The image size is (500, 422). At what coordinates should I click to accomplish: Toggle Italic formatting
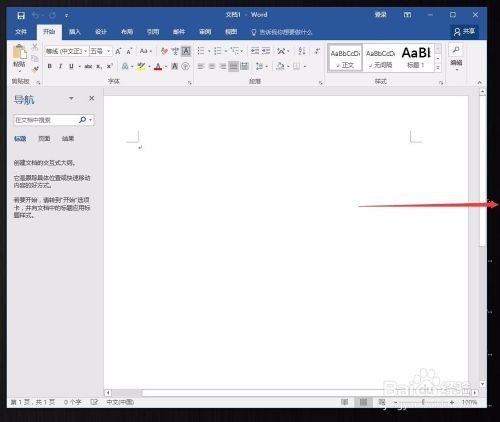[x=60, y=66]
